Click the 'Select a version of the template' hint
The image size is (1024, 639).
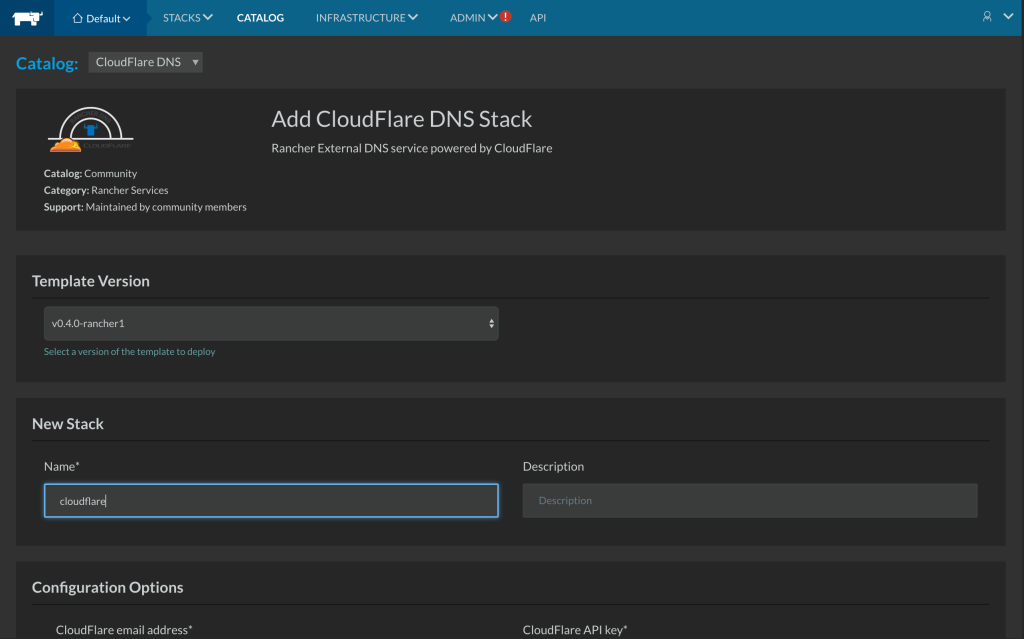tap(129, 352)
